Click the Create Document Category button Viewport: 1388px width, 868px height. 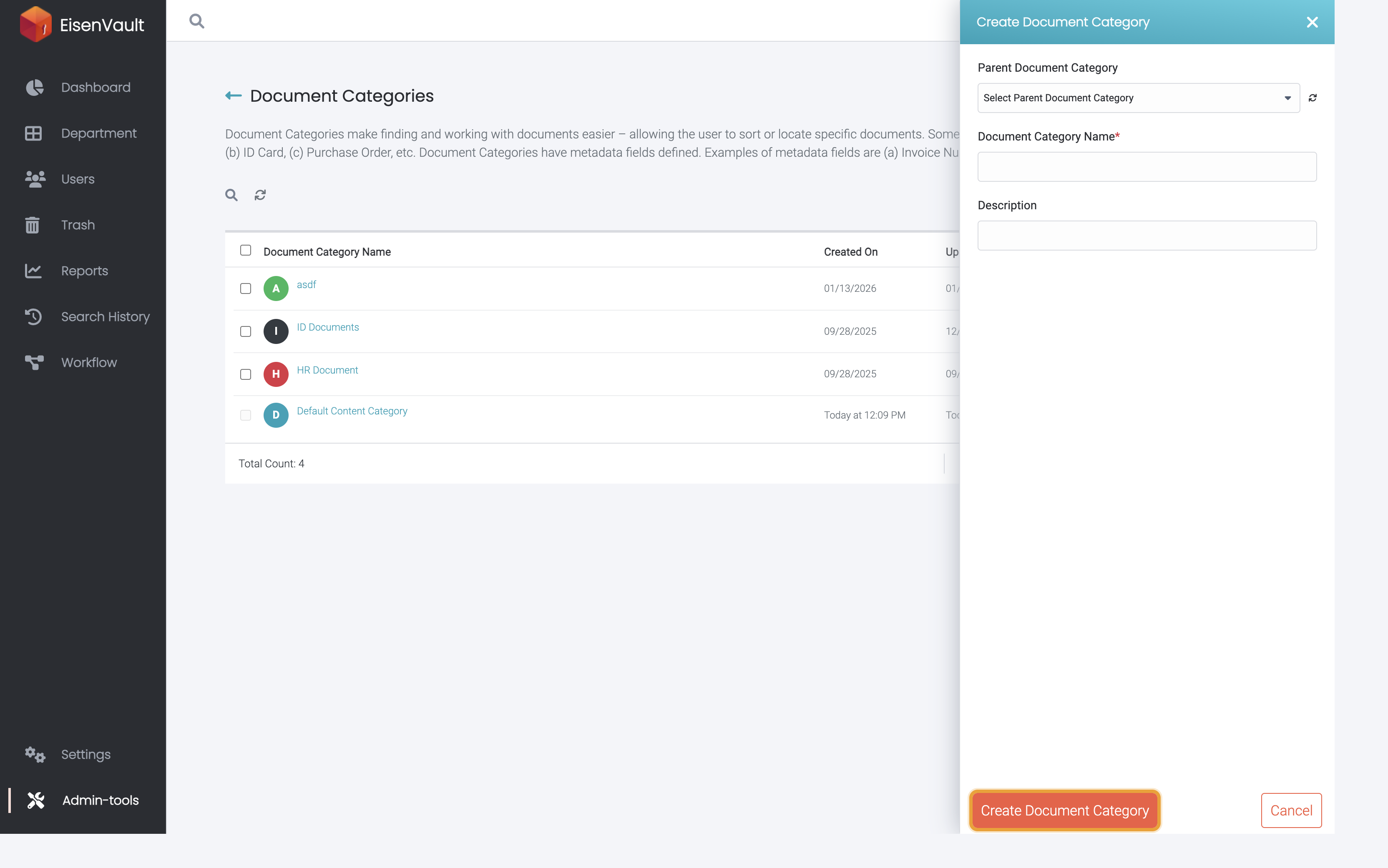1064,810
